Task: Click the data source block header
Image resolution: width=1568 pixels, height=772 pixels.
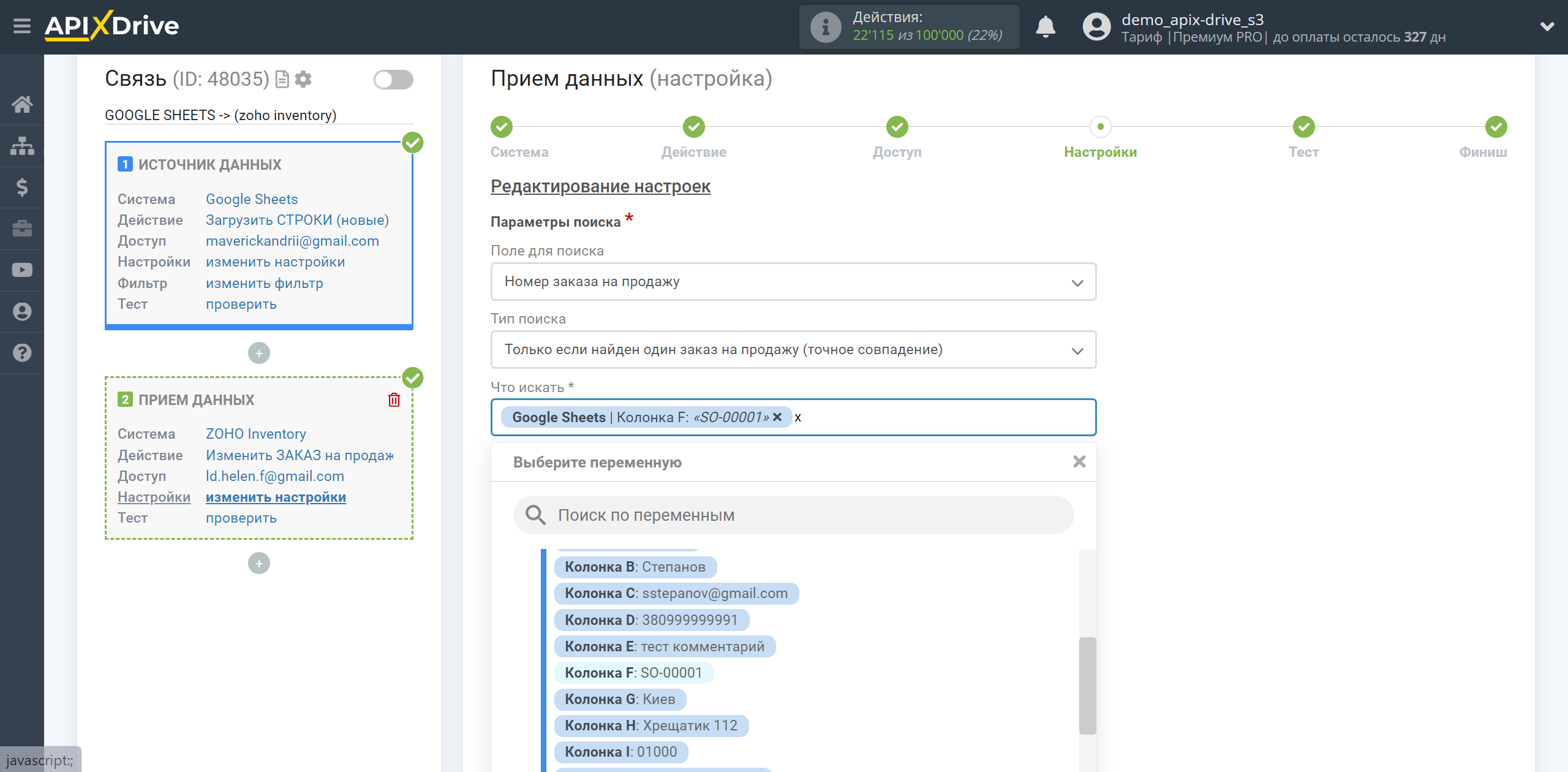Action: point(209,165)
